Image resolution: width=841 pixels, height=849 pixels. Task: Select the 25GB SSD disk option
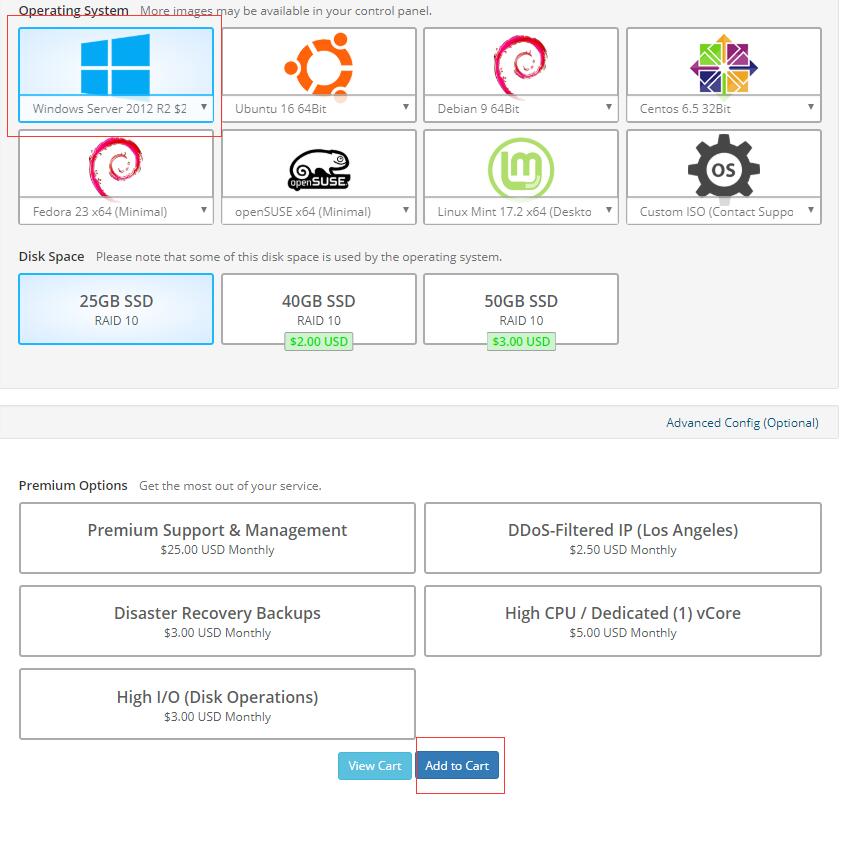[x=116, y=309]
